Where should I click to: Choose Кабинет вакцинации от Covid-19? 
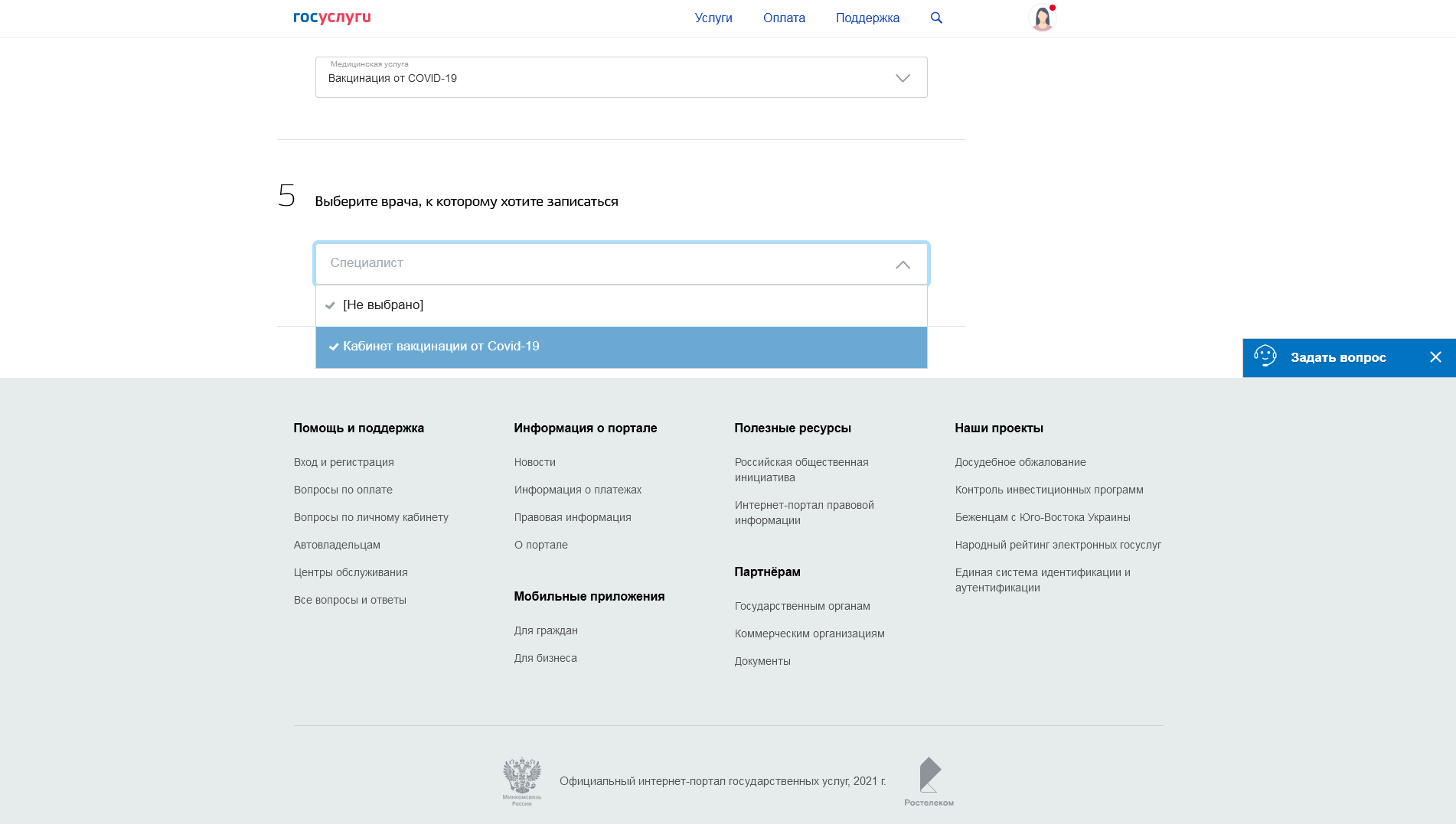coord(621,347)
